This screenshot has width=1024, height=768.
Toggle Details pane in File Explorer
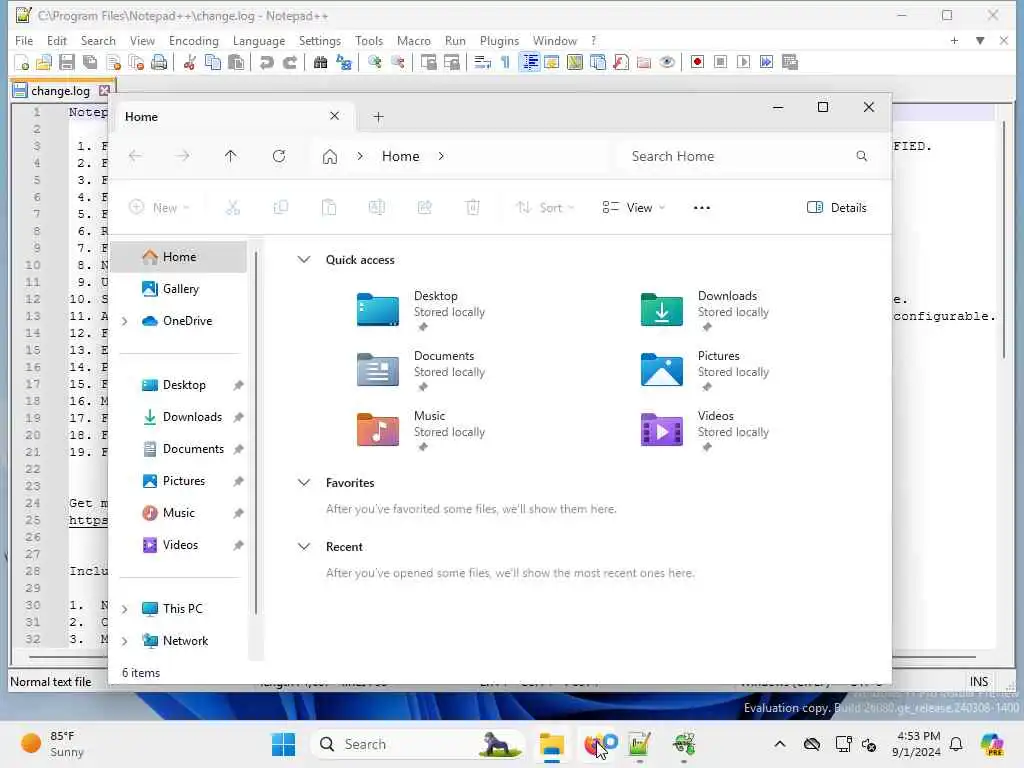[x=837, y=208]
